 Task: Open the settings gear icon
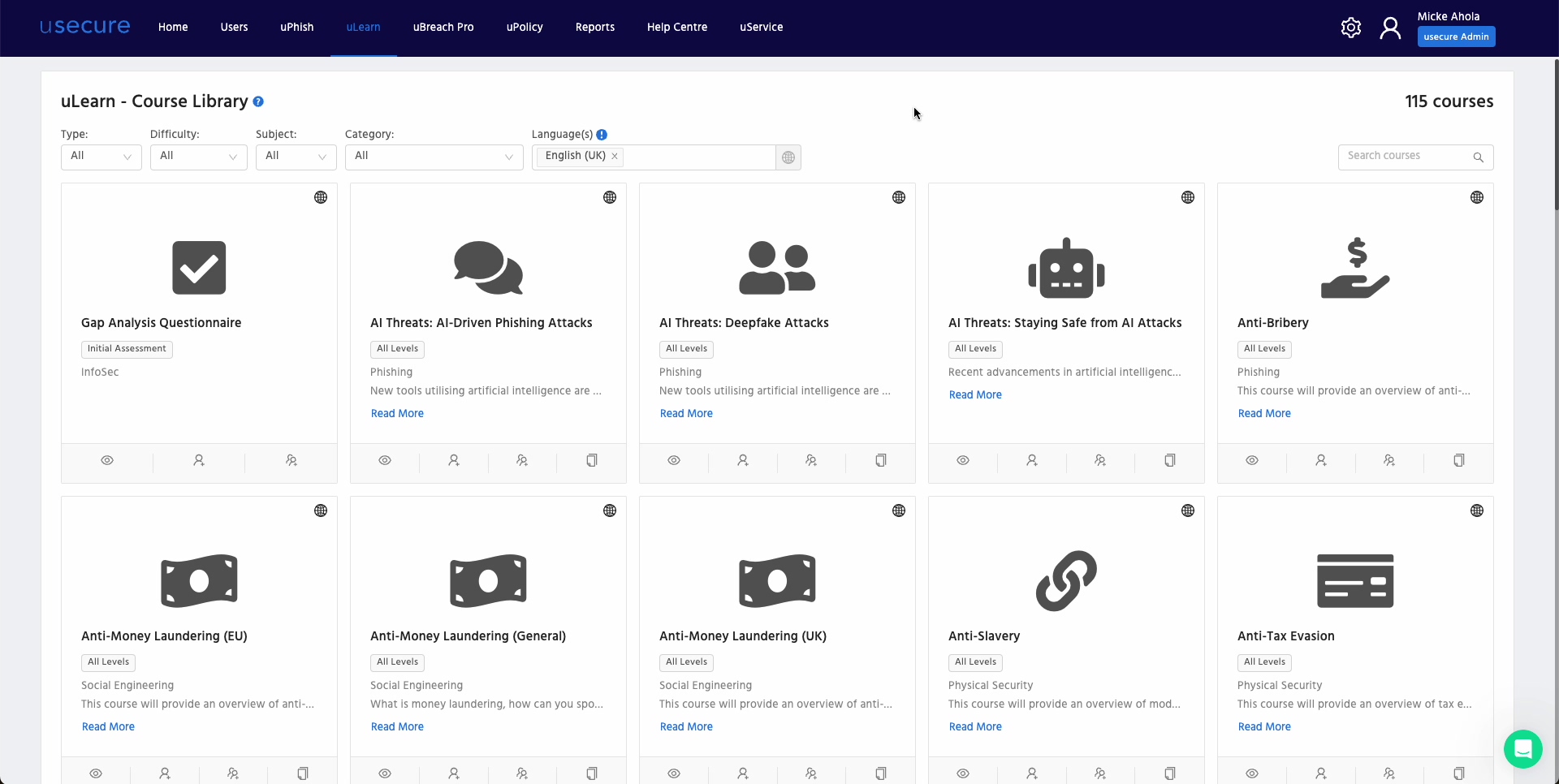click(x=1351, y=28)
